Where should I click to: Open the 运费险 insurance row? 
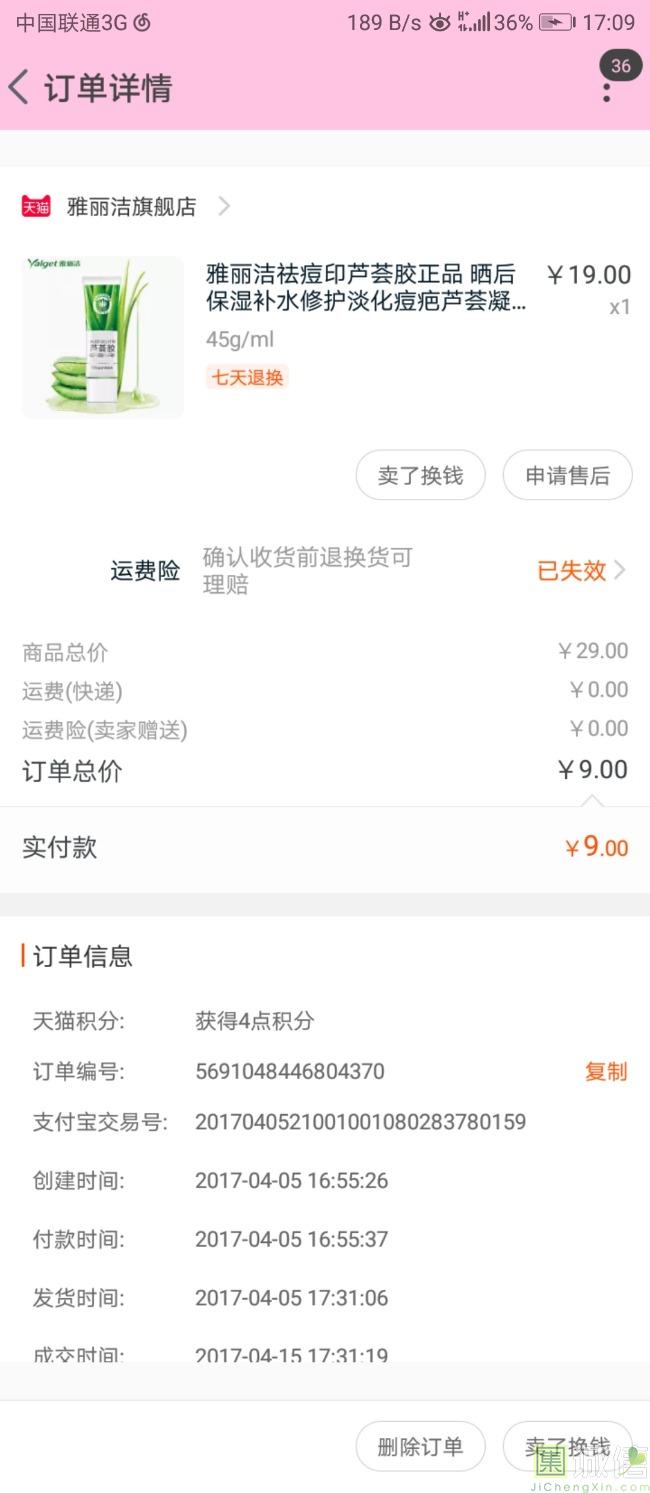145,571
